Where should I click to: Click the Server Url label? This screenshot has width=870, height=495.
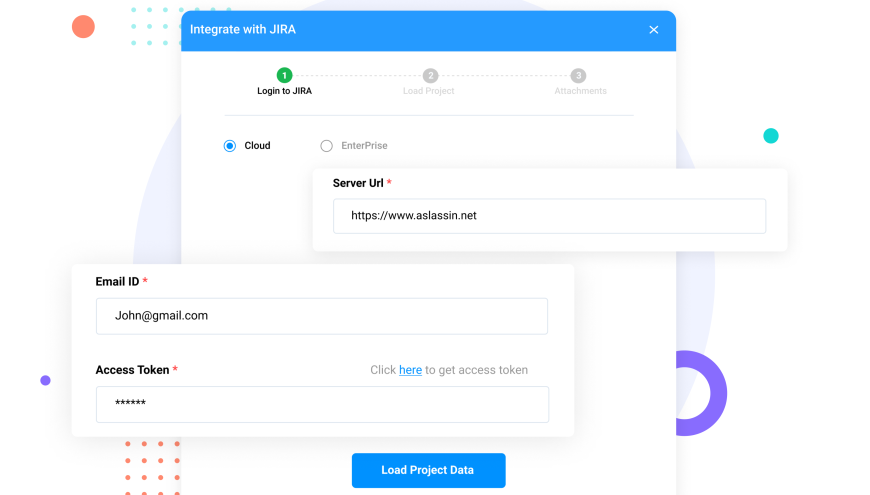[x=358, y=183]
